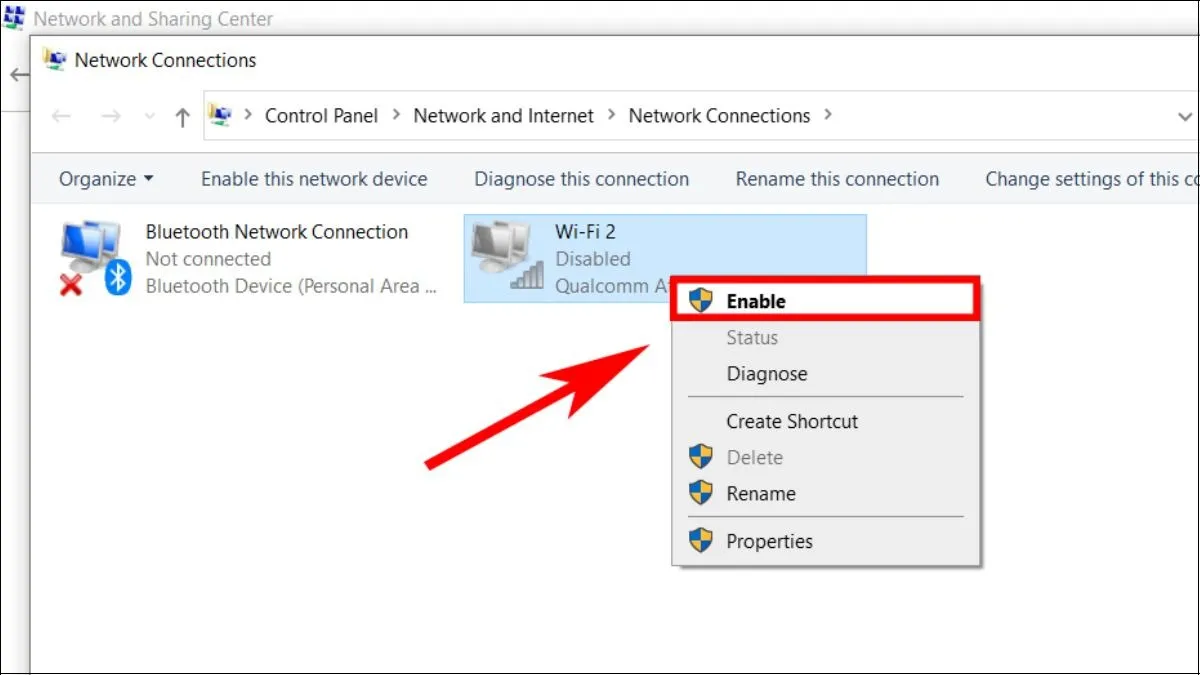The image size is (1200, 675).
Task: Click the up arrow navigation button
Action: (182, 117)
